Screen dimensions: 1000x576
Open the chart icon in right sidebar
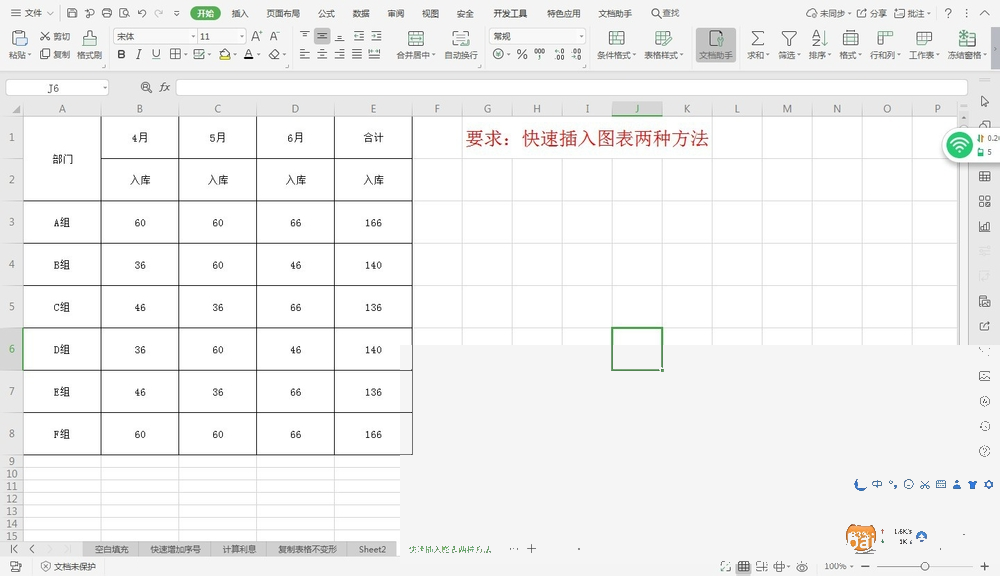click(984, 226)
